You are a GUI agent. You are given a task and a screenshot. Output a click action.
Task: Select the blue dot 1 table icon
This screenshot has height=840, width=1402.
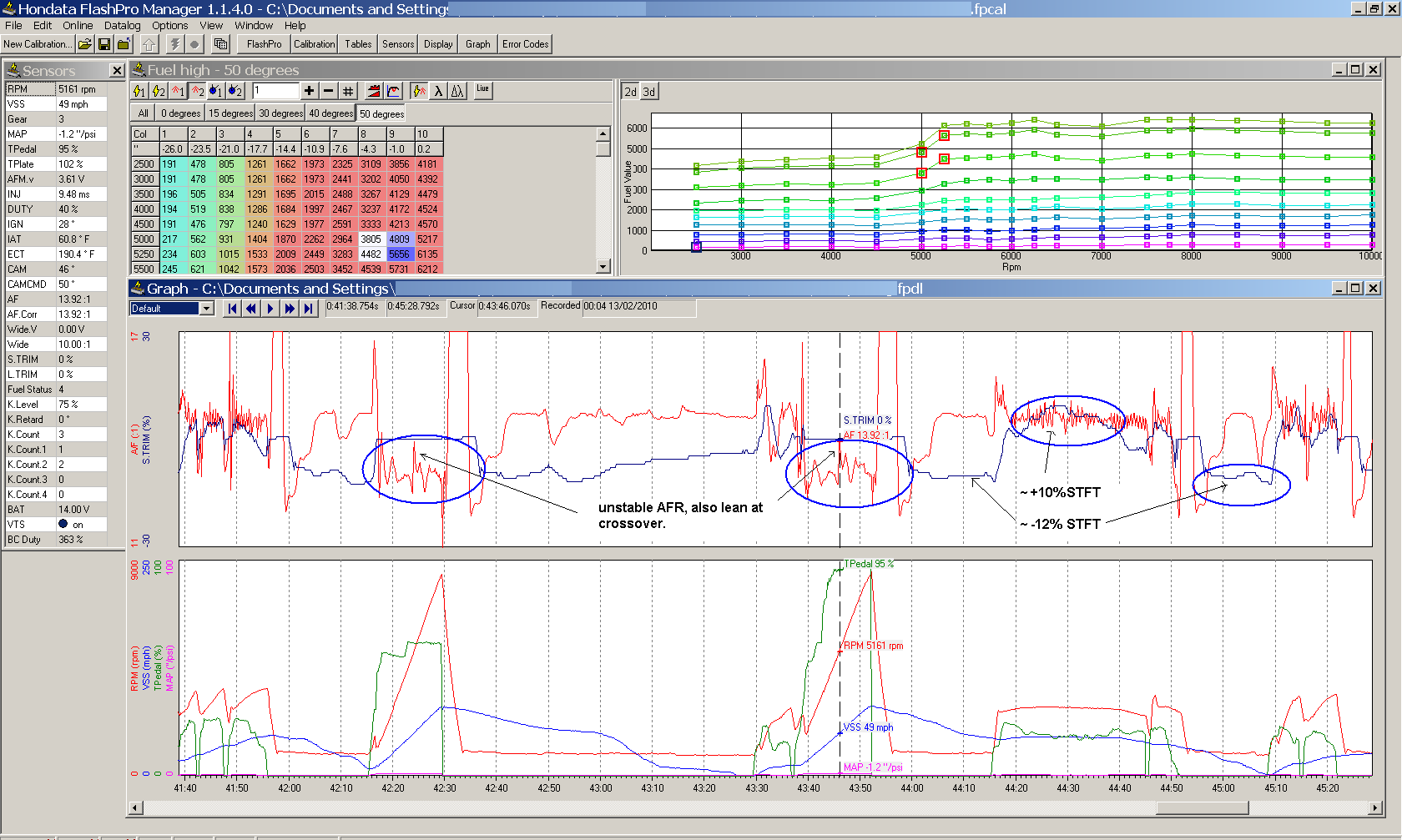(x=216, y=91)
